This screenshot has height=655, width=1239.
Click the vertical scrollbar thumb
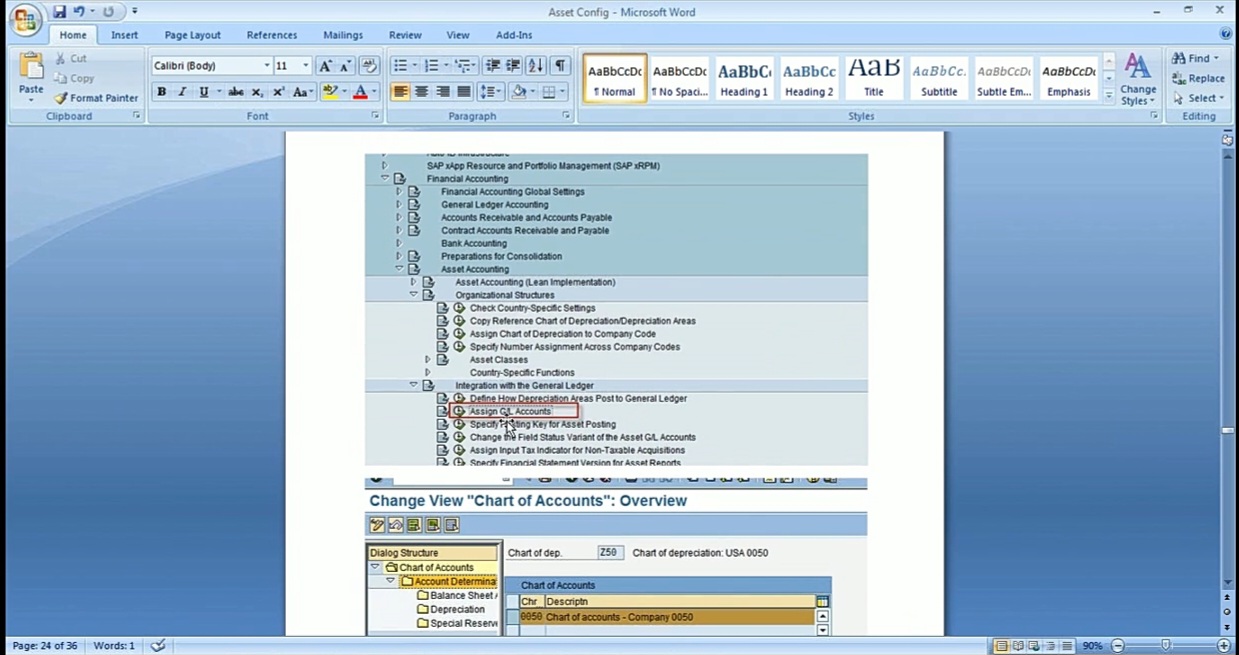point(1228,430)
